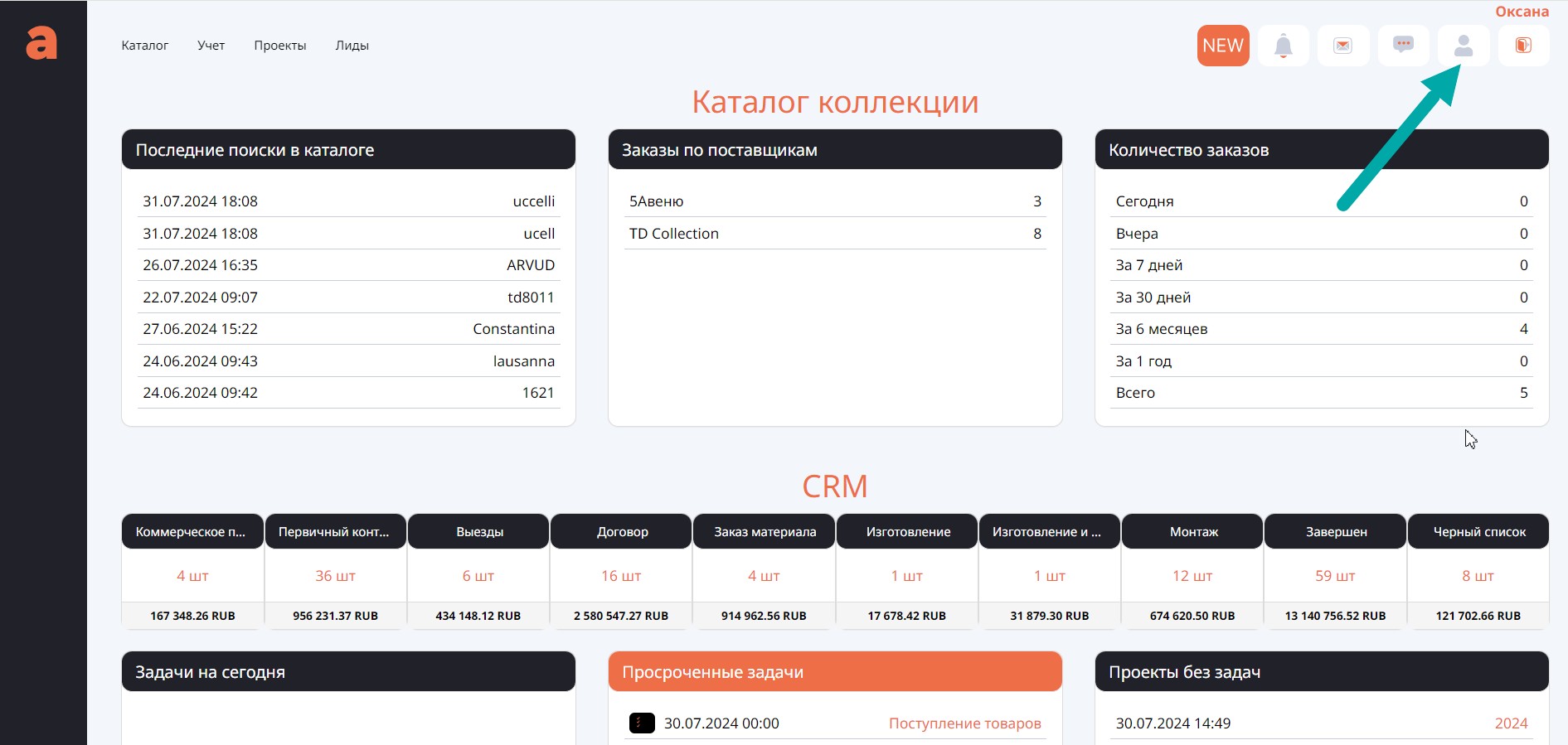Open the user profile icon
Viewport: 1568px width, 745px height.
pyautogui.click(x=1464, y=46)
